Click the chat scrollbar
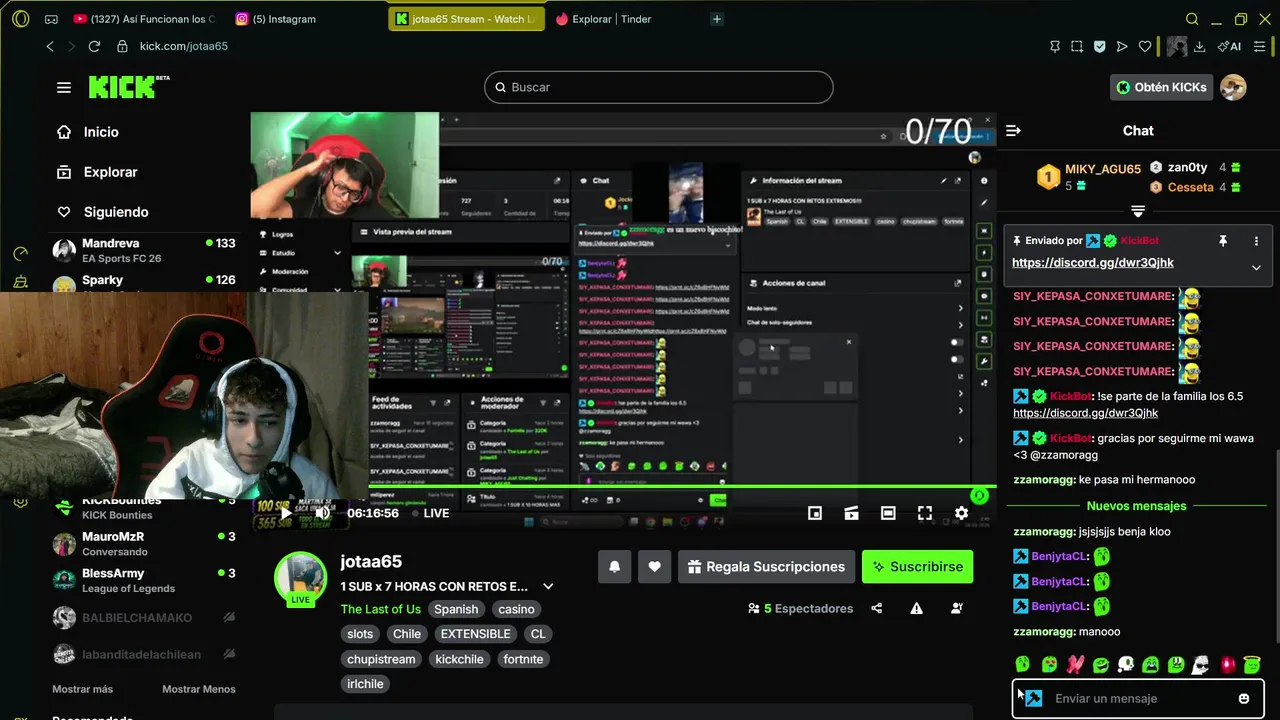1280x720 pixels. 1276,546
